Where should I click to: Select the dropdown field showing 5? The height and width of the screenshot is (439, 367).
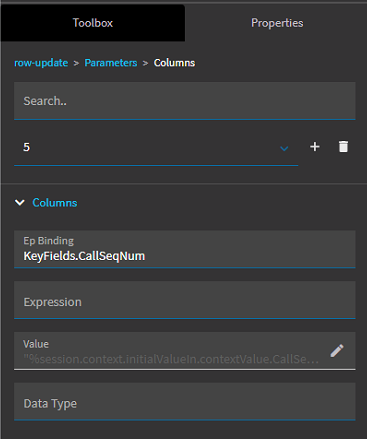(x=156, y=147)
